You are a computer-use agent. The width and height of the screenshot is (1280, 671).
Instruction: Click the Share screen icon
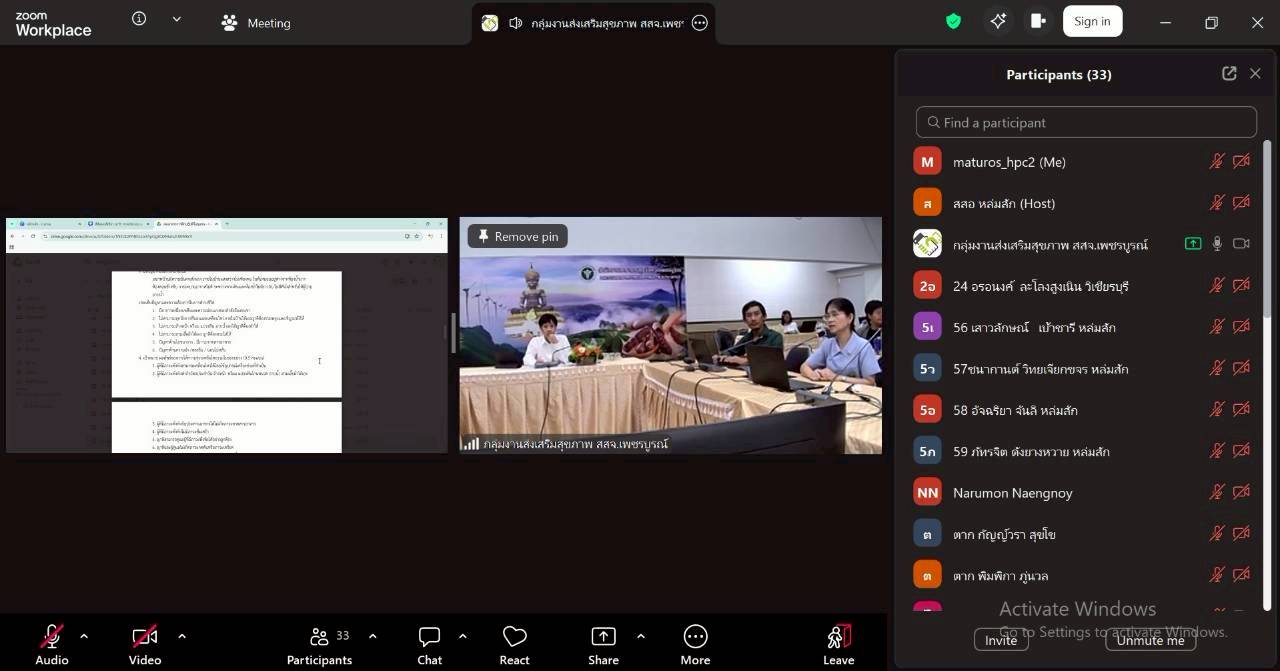coord(603,645)
